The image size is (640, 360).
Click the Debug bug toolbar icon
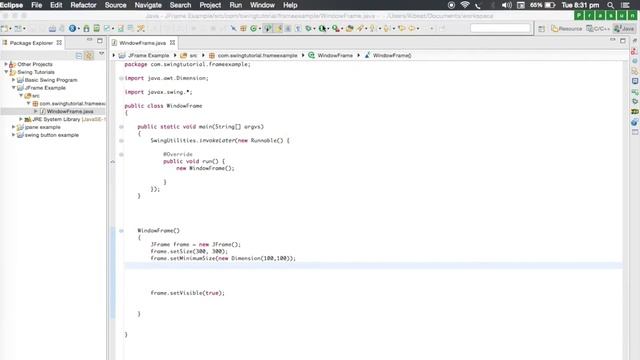click(x=308, y=28)
